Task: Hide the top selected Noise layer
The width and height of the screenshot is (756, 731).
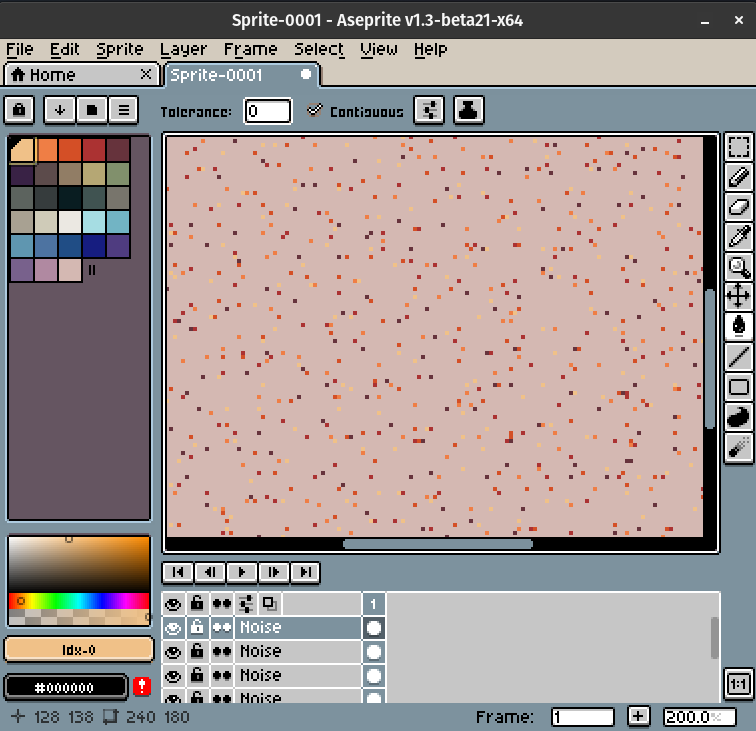Action: tap(173, 627)
